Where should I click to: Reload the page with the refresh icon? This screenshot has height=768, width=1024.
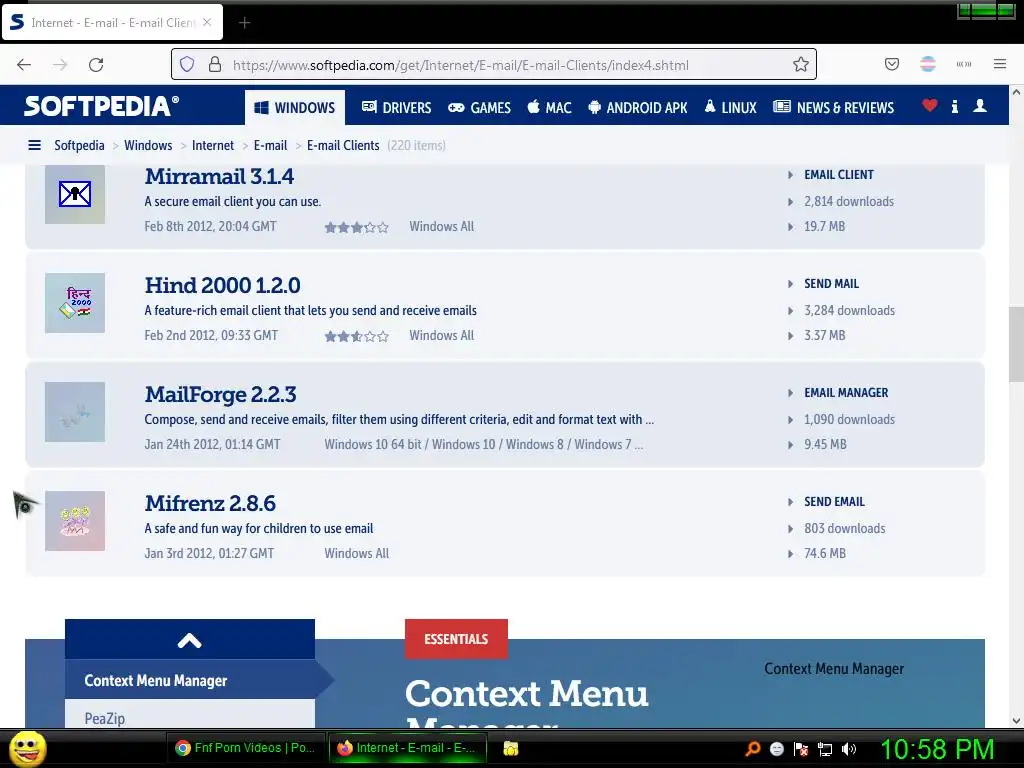point(96,65)
